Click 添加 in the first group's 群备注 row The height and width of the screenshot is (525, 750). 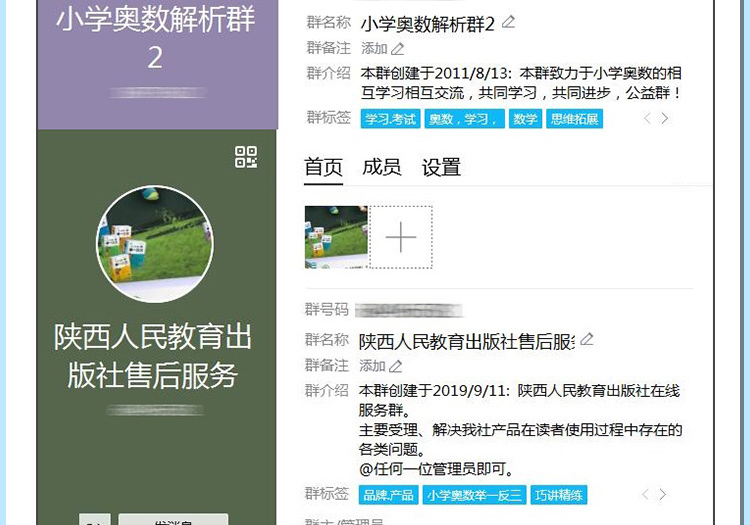374,49
